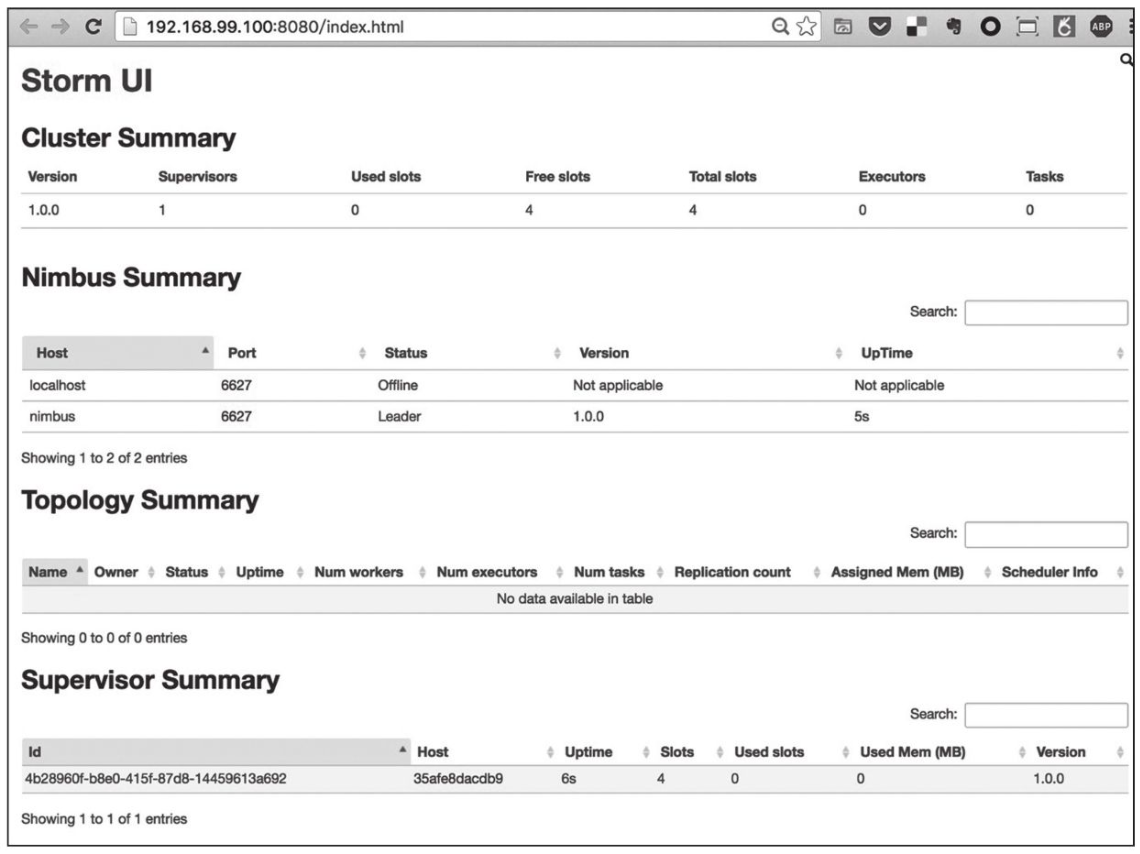This screenshot has width=1140, height=854.
Task: Sort Nimbus table by Host column
Action: [x=118, y=353]
